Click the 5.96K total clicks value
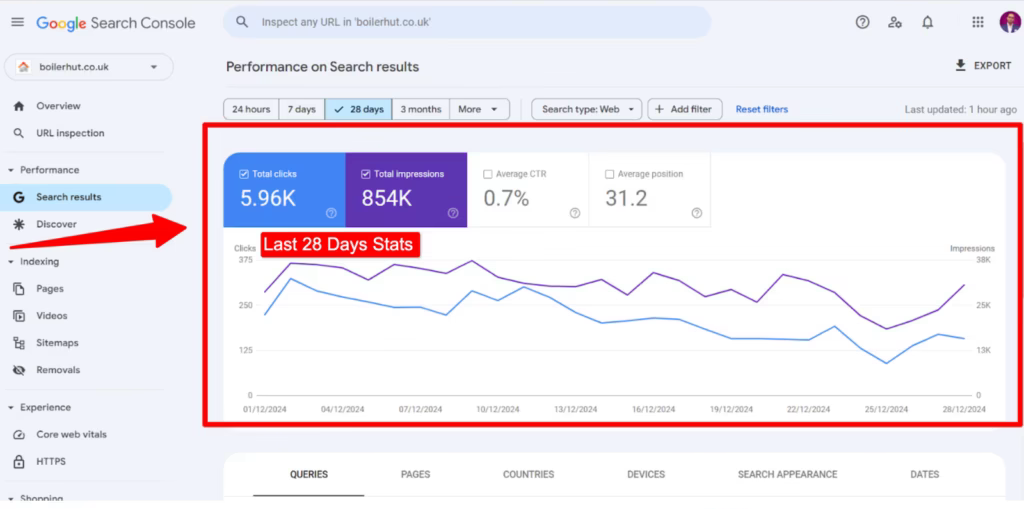Viewport: 1024px width, 509px height. pyautogui.click(x=268, y=199)
